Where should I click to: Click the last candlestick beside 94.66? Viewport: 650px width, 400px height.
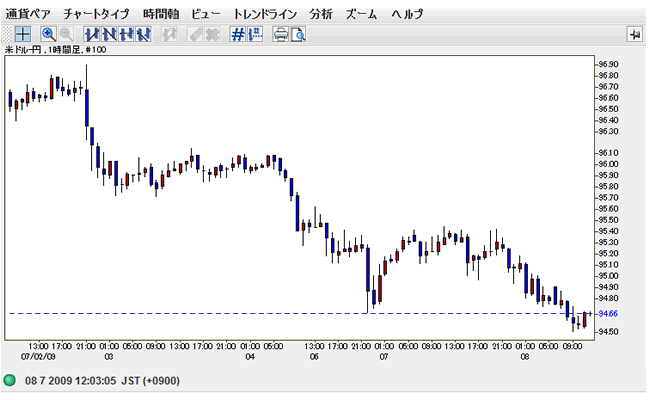coord(590,313)
